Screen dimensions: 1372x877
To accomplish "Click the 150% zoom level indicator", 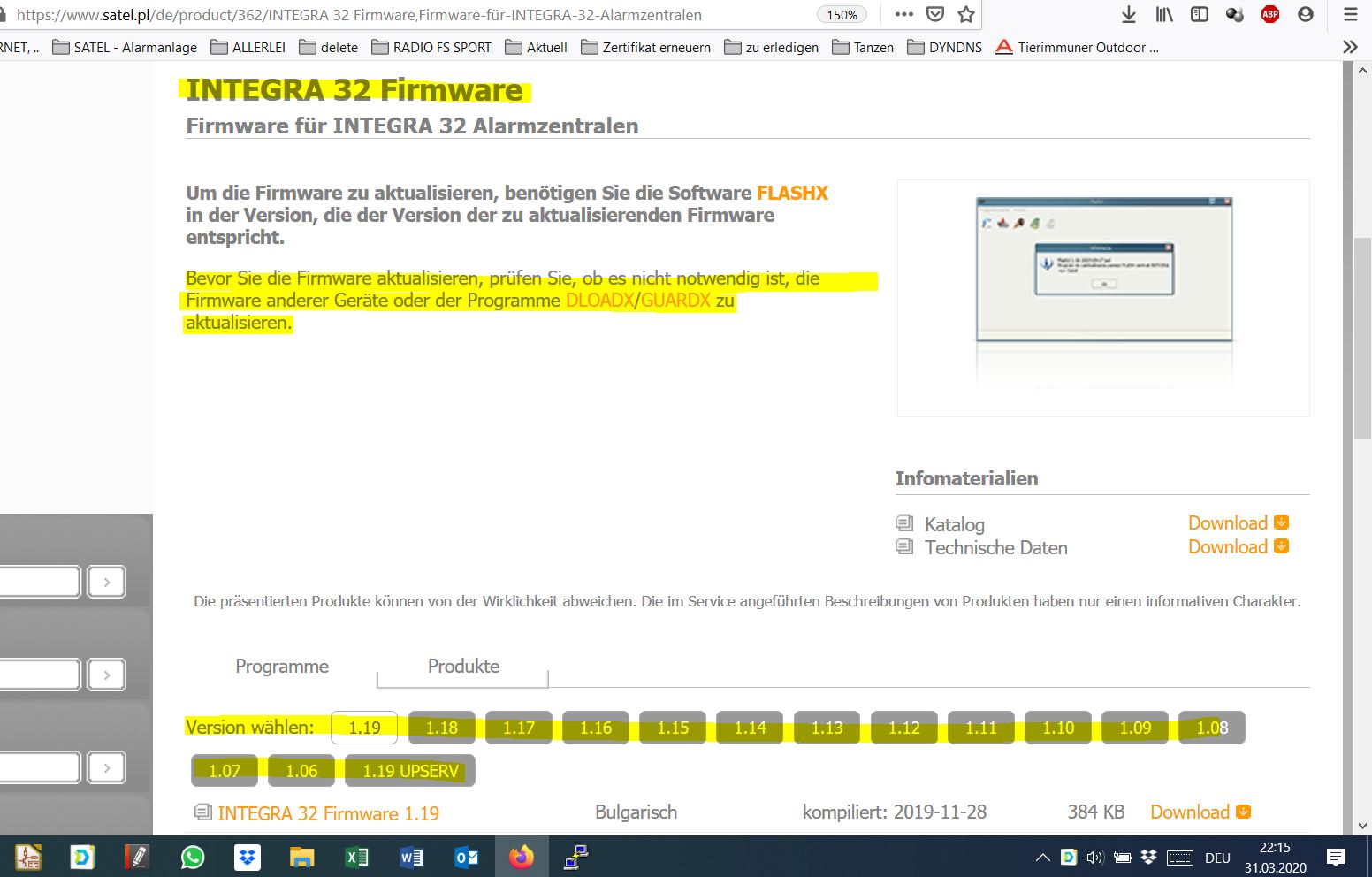I will (x=842, y=15).
